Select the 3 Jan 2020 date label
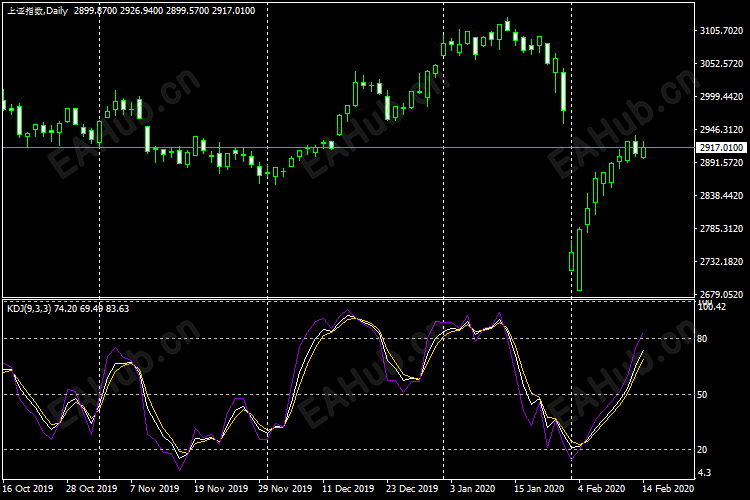The height and width of the screenshot is (500, 750). [473, 489]
